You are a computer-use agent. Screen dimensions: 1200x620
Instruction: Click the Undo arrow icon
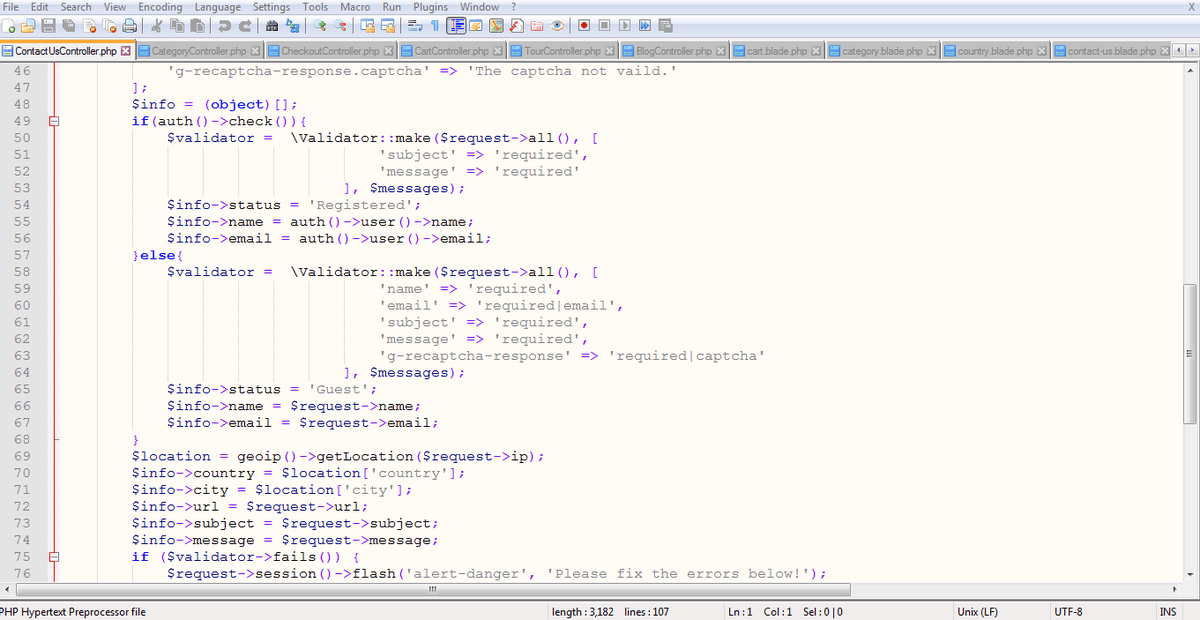point(224,29)
